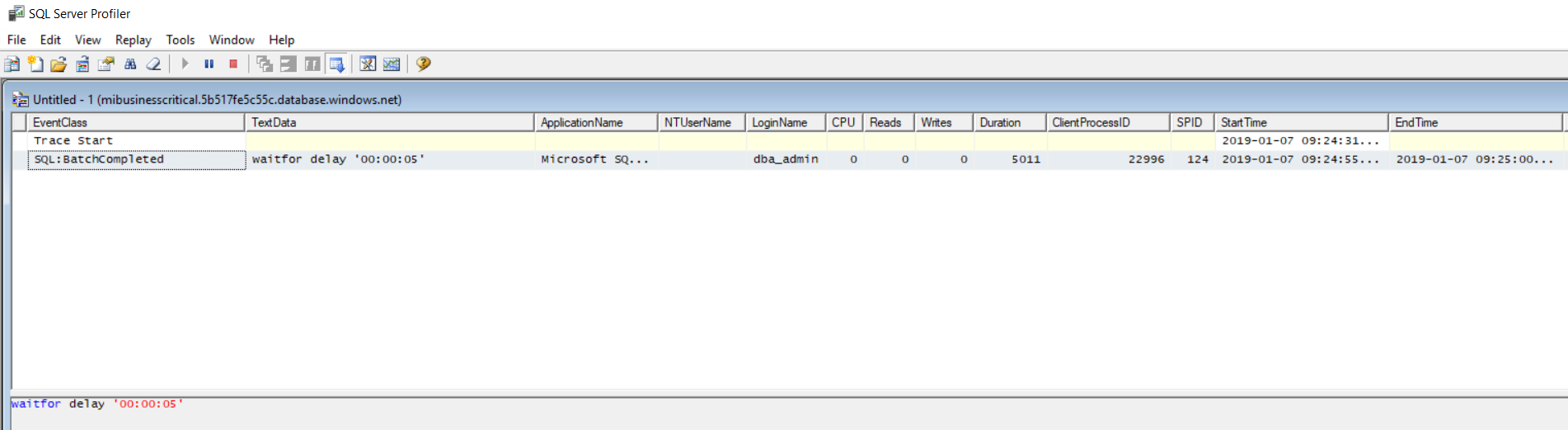This screenshot has height=430, width=1568.
Task: Pause the selected trace
Action: tap(209, 64)
